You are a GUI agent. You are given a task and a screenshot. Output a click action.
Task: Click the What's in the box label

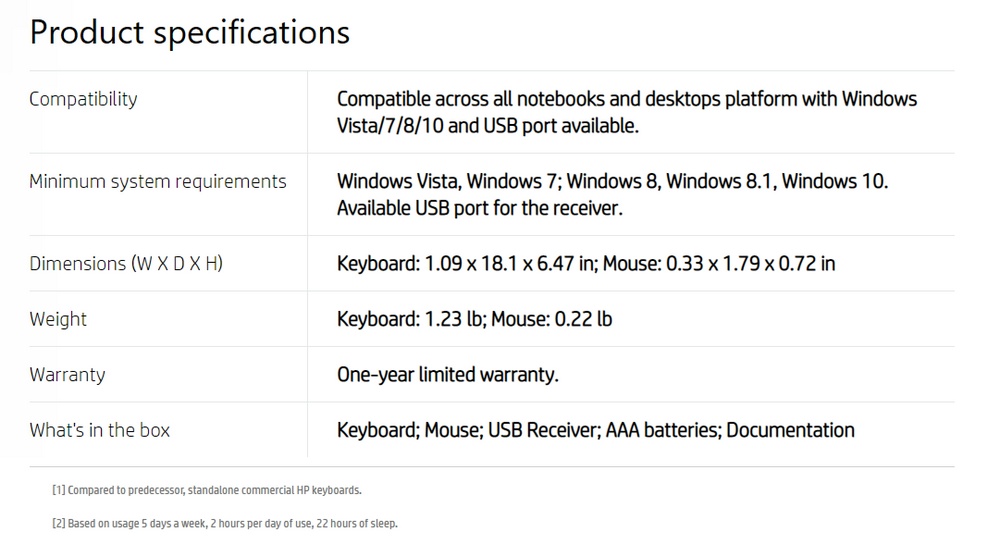point(99,430)
